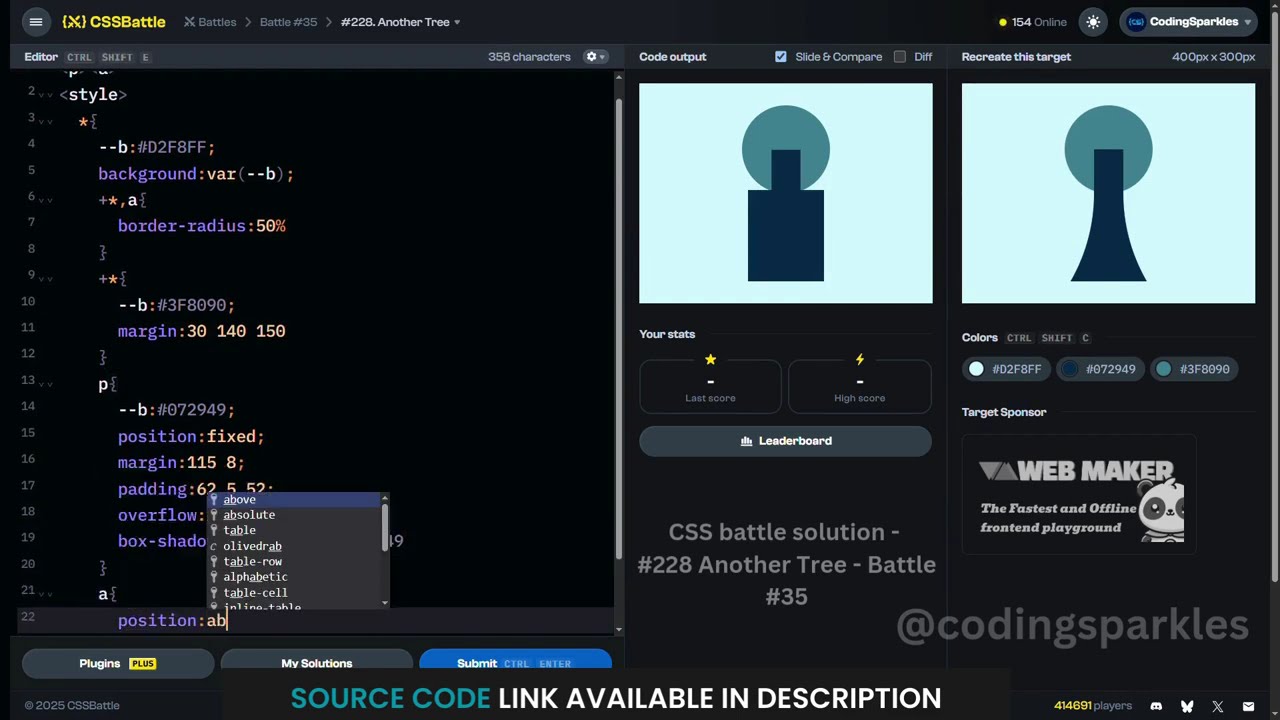The height and width of the screenshot is (720, 1280).
Task: Click the Last score star icon
Action: coord(710,360)
